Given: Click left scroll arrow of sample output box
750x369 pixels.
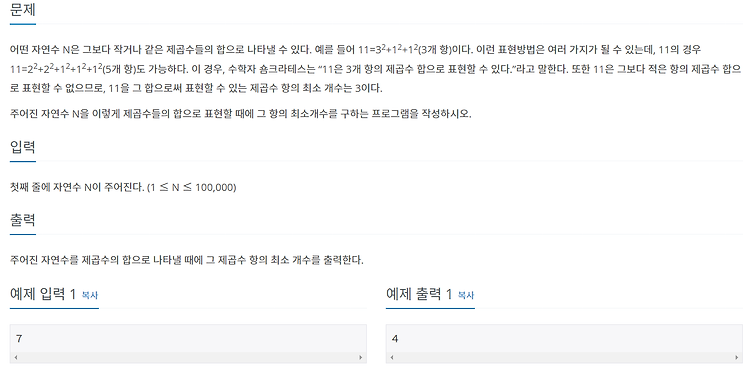Looking at the screenshot, I should coord(392,358).
